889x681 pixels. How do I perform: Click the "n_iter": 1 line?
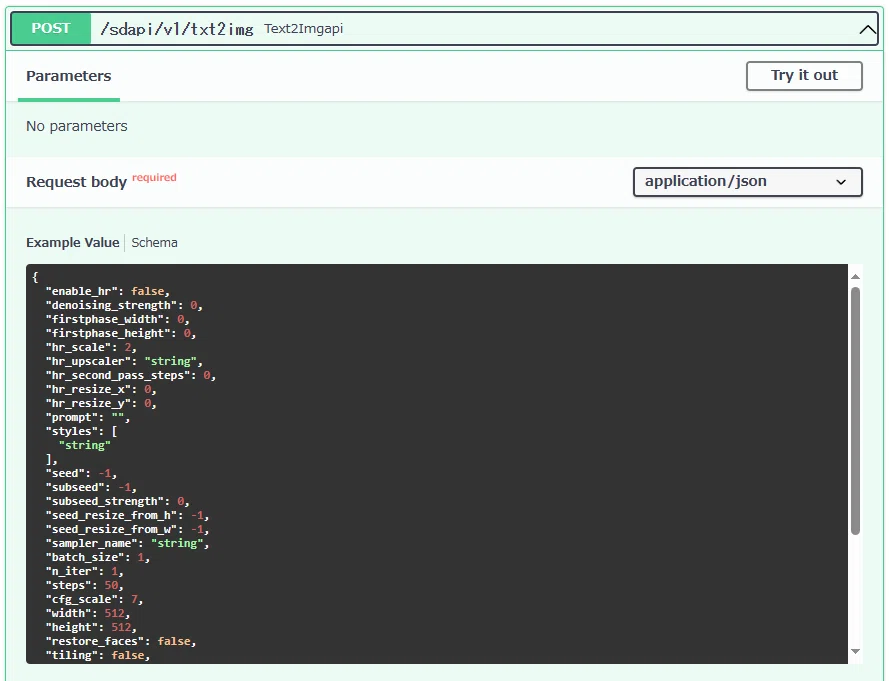[x=84, y=572]
